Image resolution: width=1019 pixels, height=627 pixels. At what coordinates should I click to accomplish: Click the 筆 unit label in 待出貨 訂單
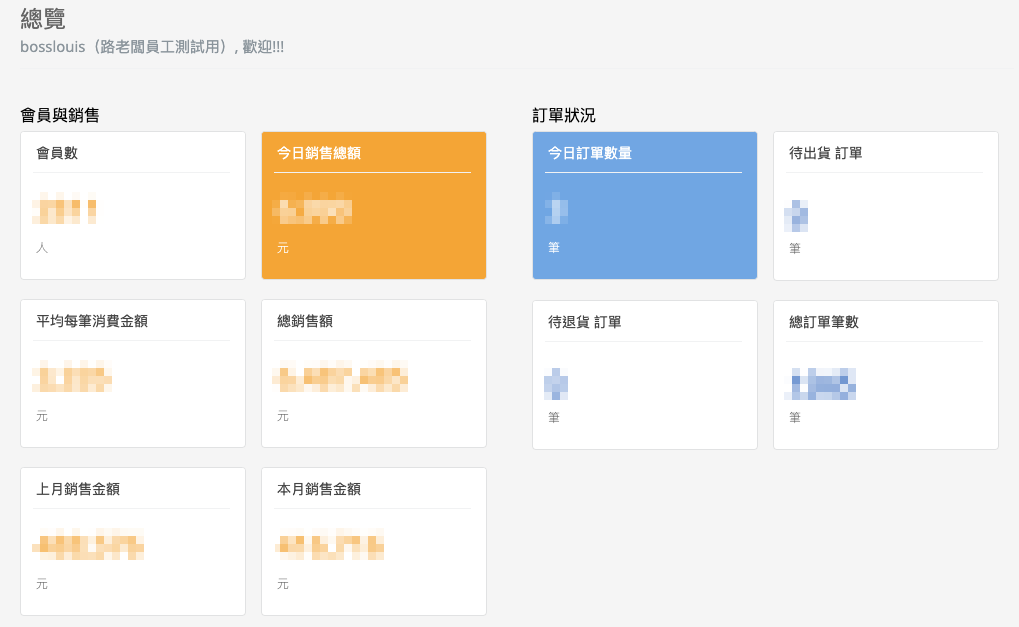[795, 248]
